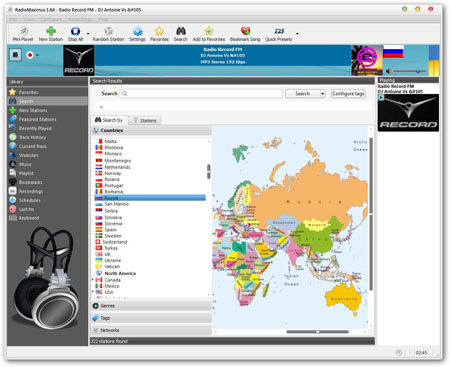Viewport: 450px width, 367px height.
Task: Click the Search button beside the field
Action: pos(302,94)
